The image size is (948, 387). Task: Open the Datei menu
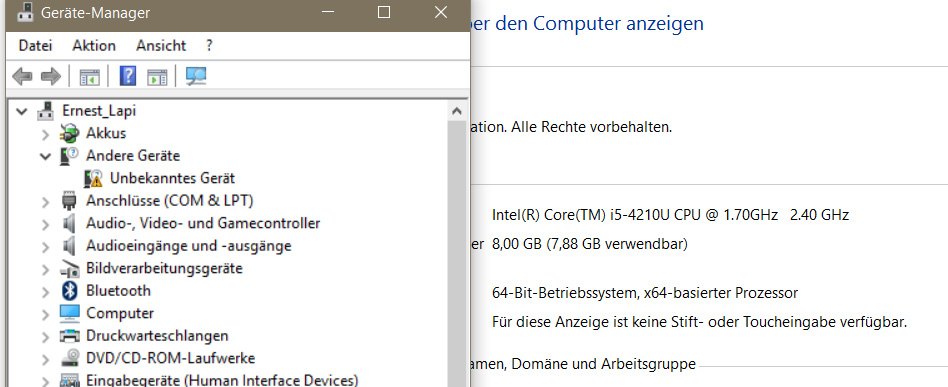click(36, 45)
